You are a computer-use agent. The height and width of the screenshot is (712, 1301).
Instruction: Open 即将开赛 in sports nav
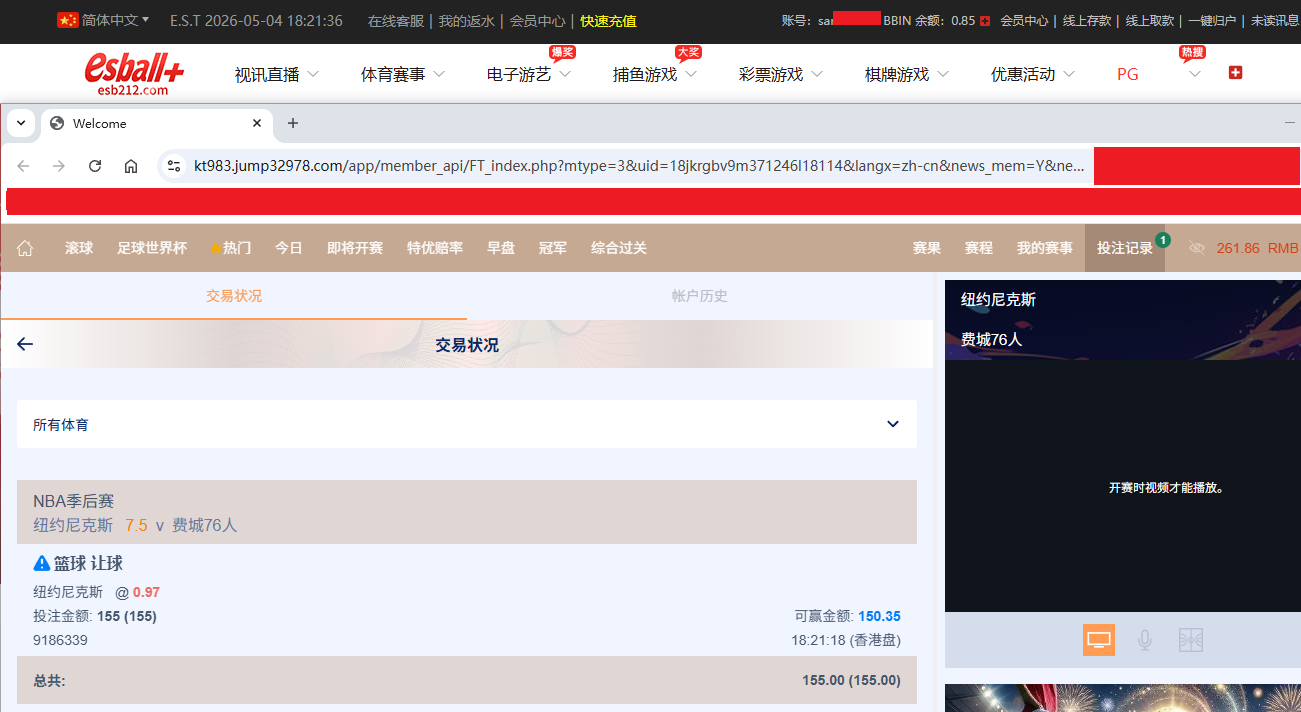pyautogui.click(x=355, y=248)
